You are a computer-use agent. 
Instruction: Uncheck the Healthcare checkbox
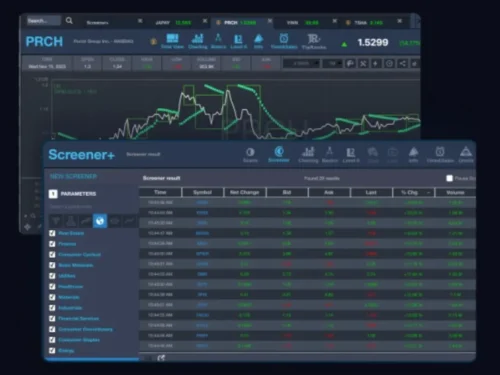point(52,286)
